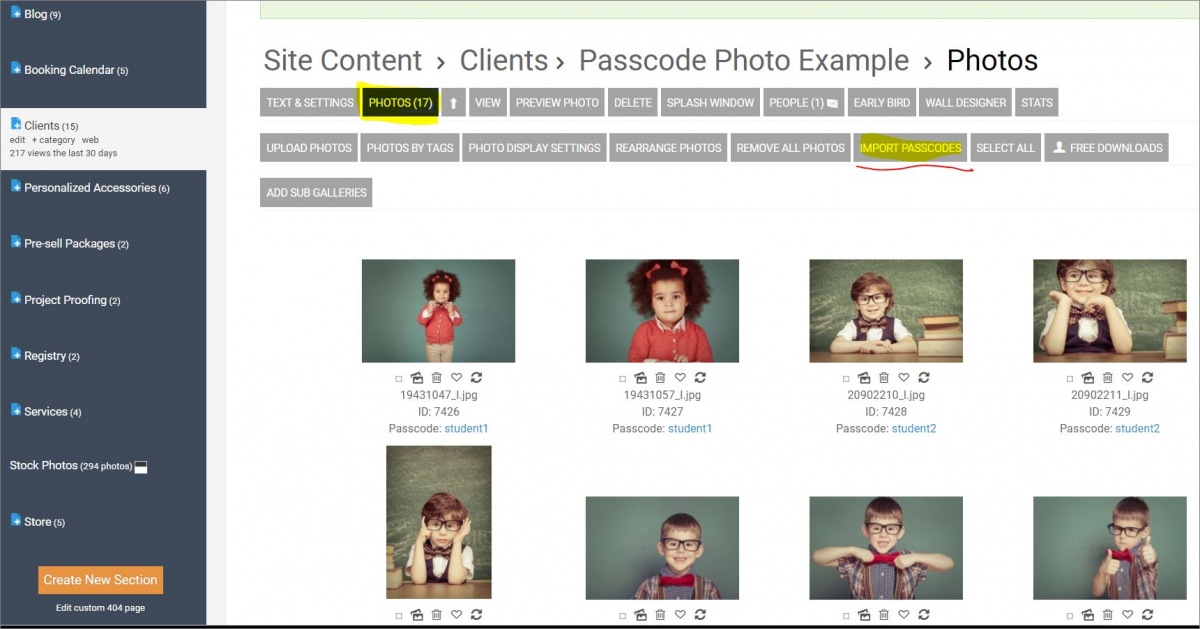Click the thumbnail-preview icon under 19431047_l.jpg
The width and height of the screenshot is (1200, 629).
click(x=417, y=377)
